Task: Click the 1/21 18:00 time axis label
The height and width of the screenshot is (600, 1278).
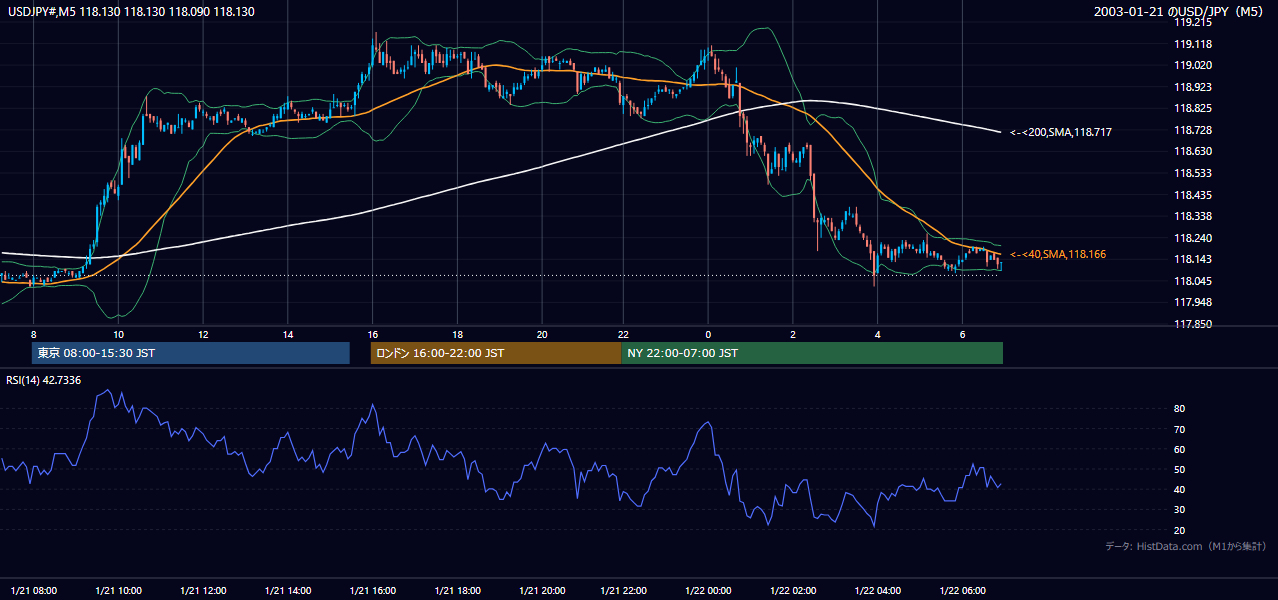Action: click(x=457, y=590)
